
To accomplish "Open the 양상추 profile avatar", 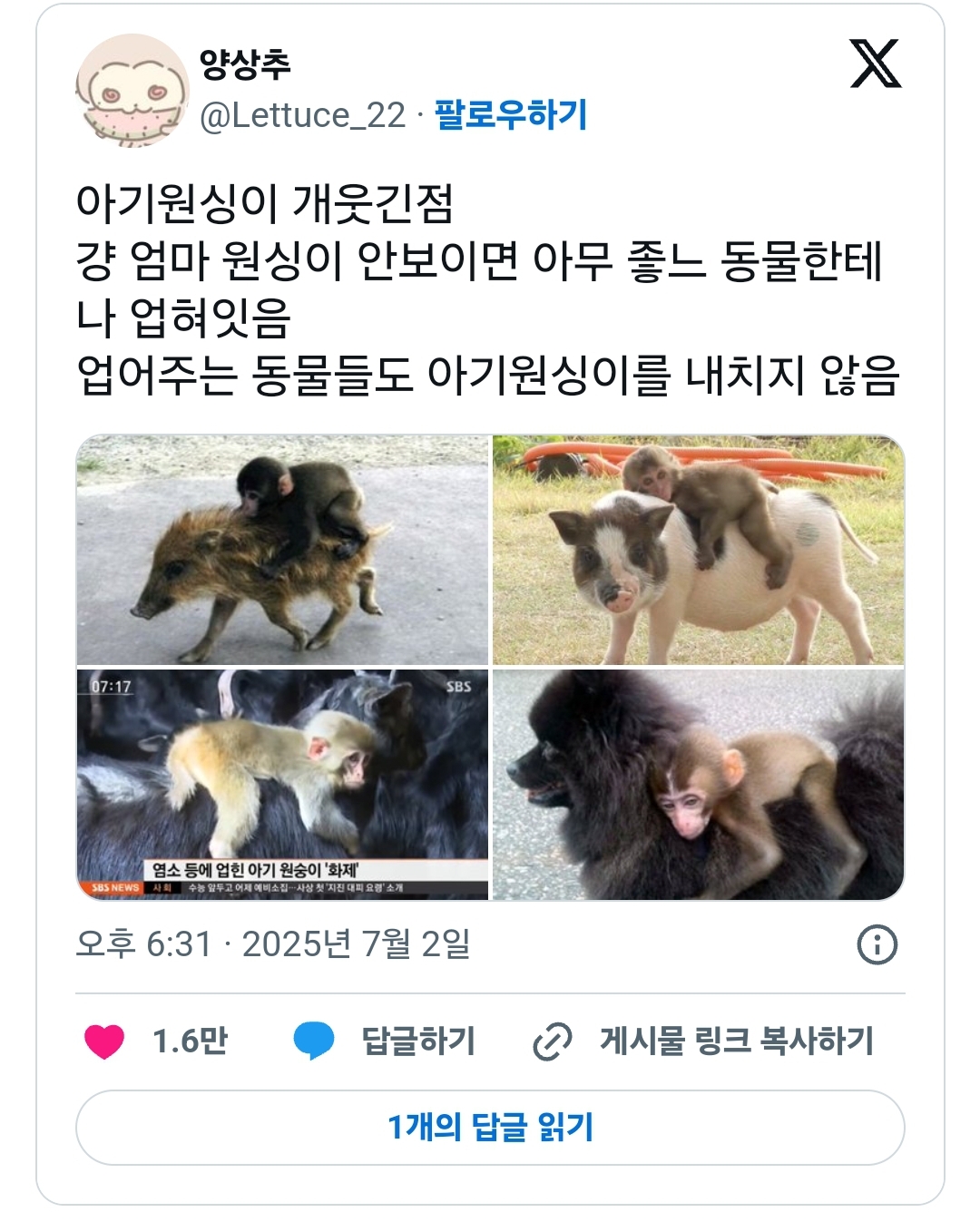I will tap(132, 91).
